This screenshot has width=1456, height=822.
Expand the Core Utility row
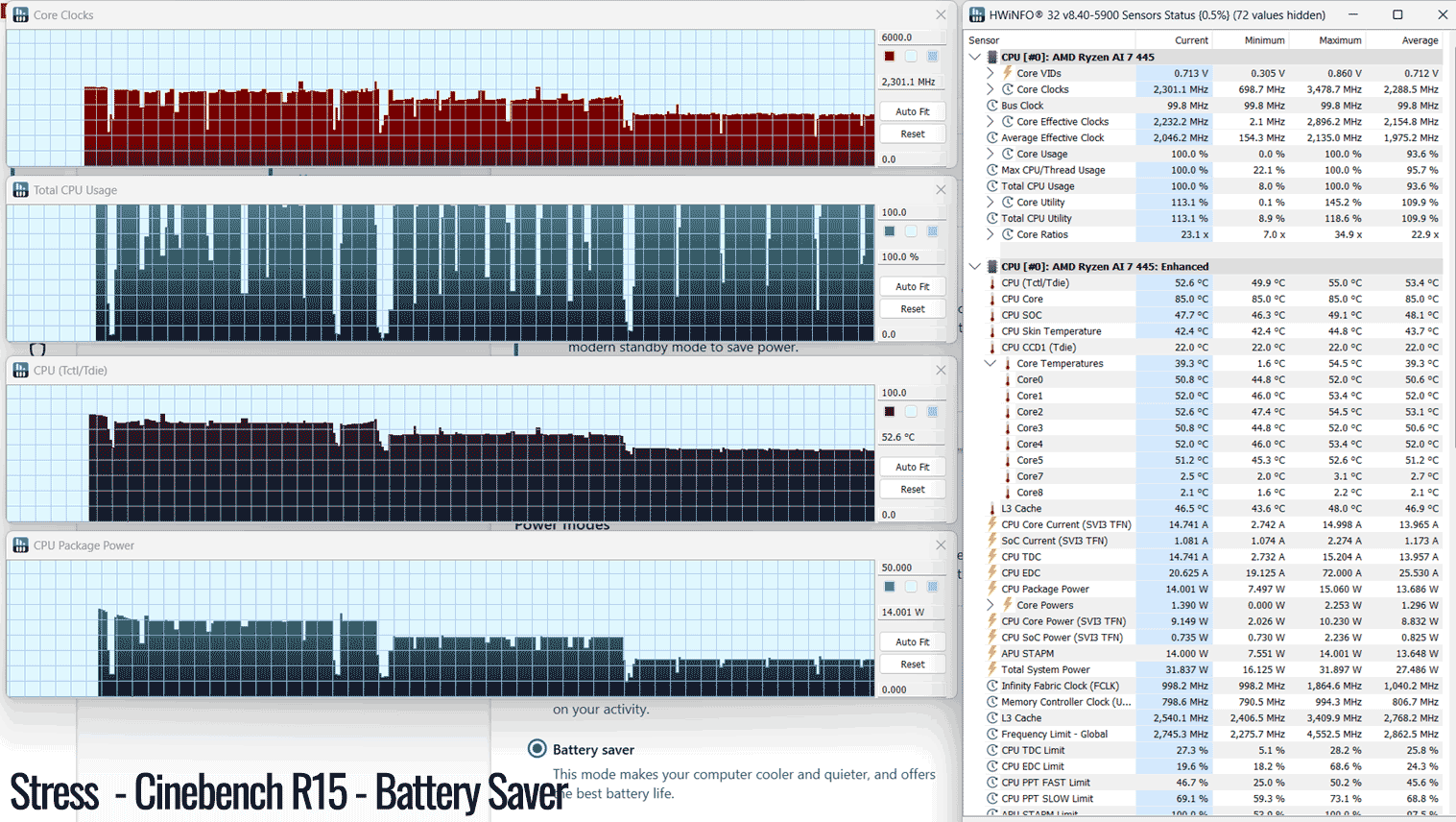[x=991, y=203]
